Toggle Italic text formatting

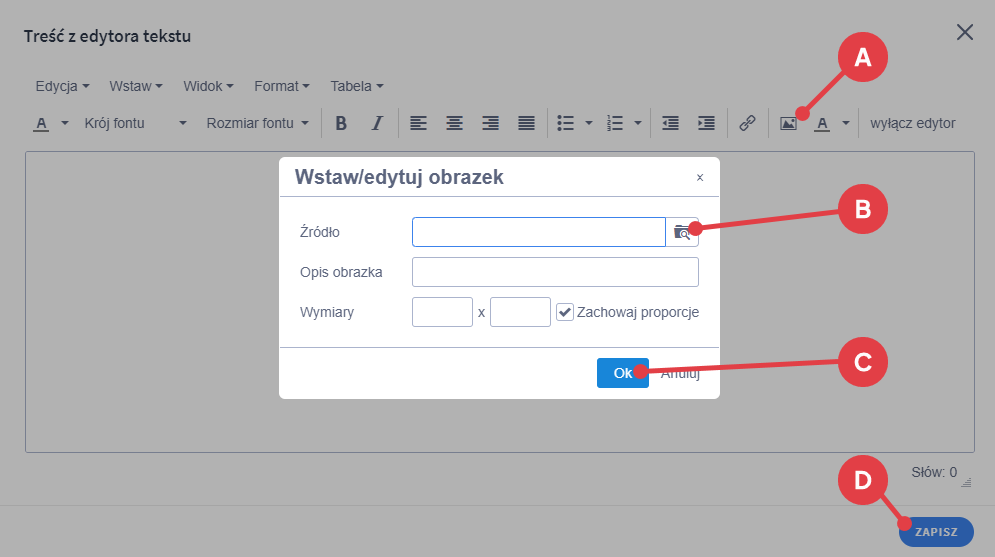point(377,124)
